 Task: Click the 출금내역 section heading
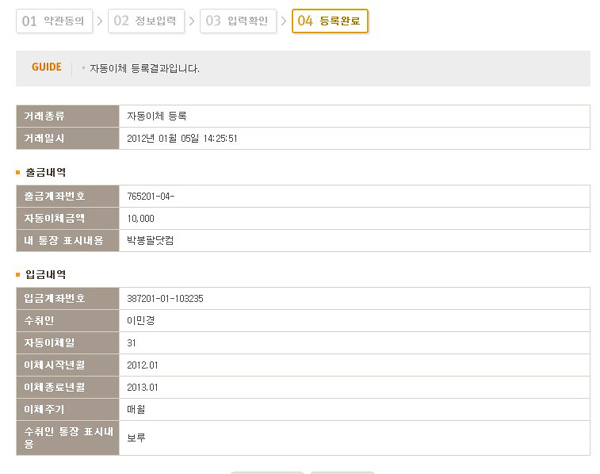coord(48,172)
